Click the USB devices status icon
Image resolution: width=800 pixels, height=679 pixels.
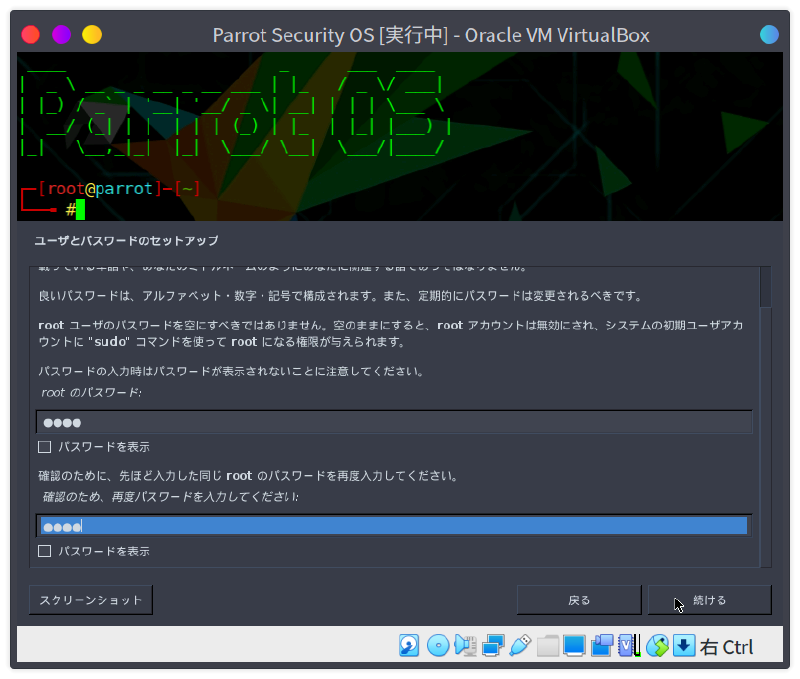tap(520, 646)
